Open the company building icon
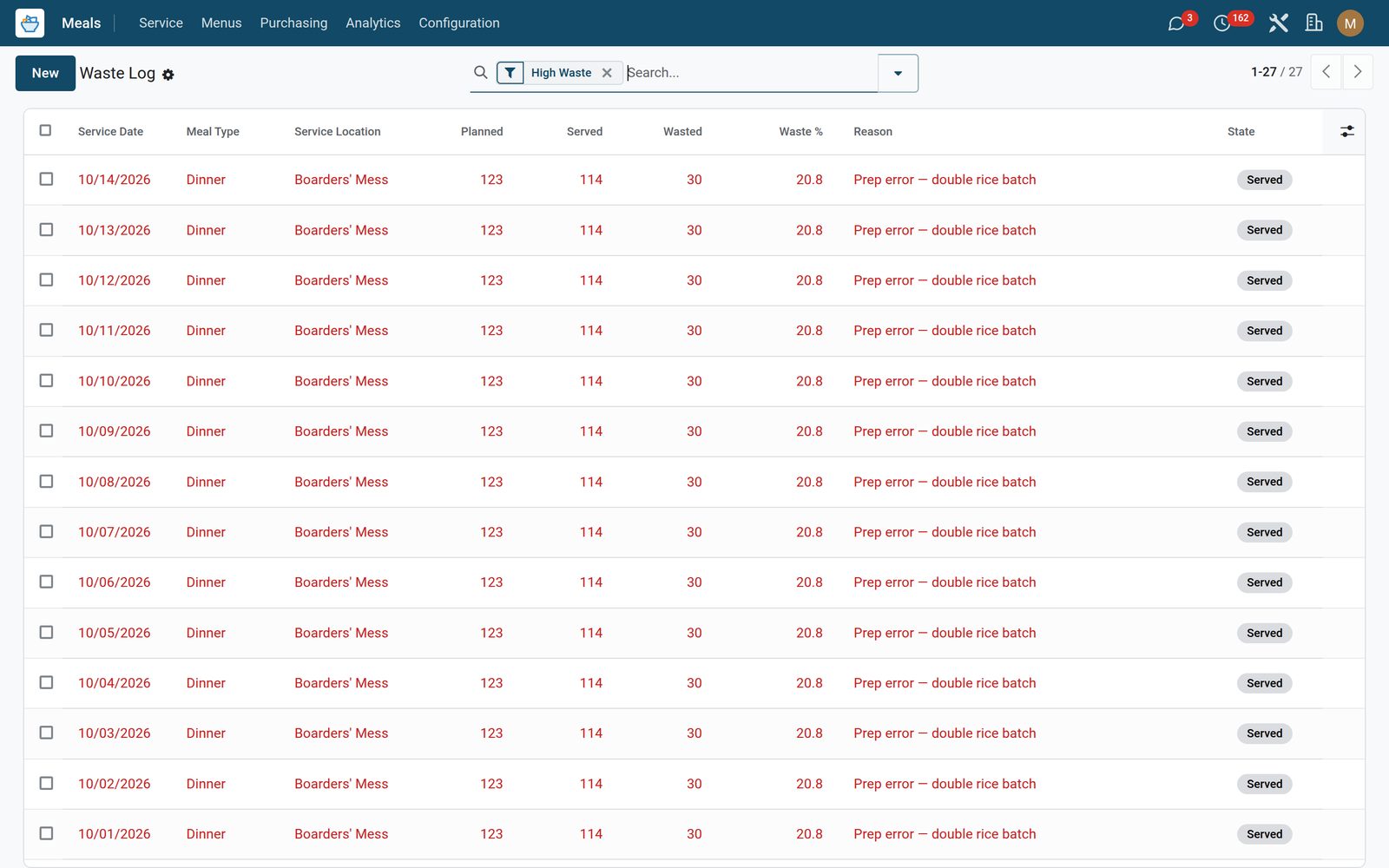This screenshot has height=868, width=1389. 1314,23
